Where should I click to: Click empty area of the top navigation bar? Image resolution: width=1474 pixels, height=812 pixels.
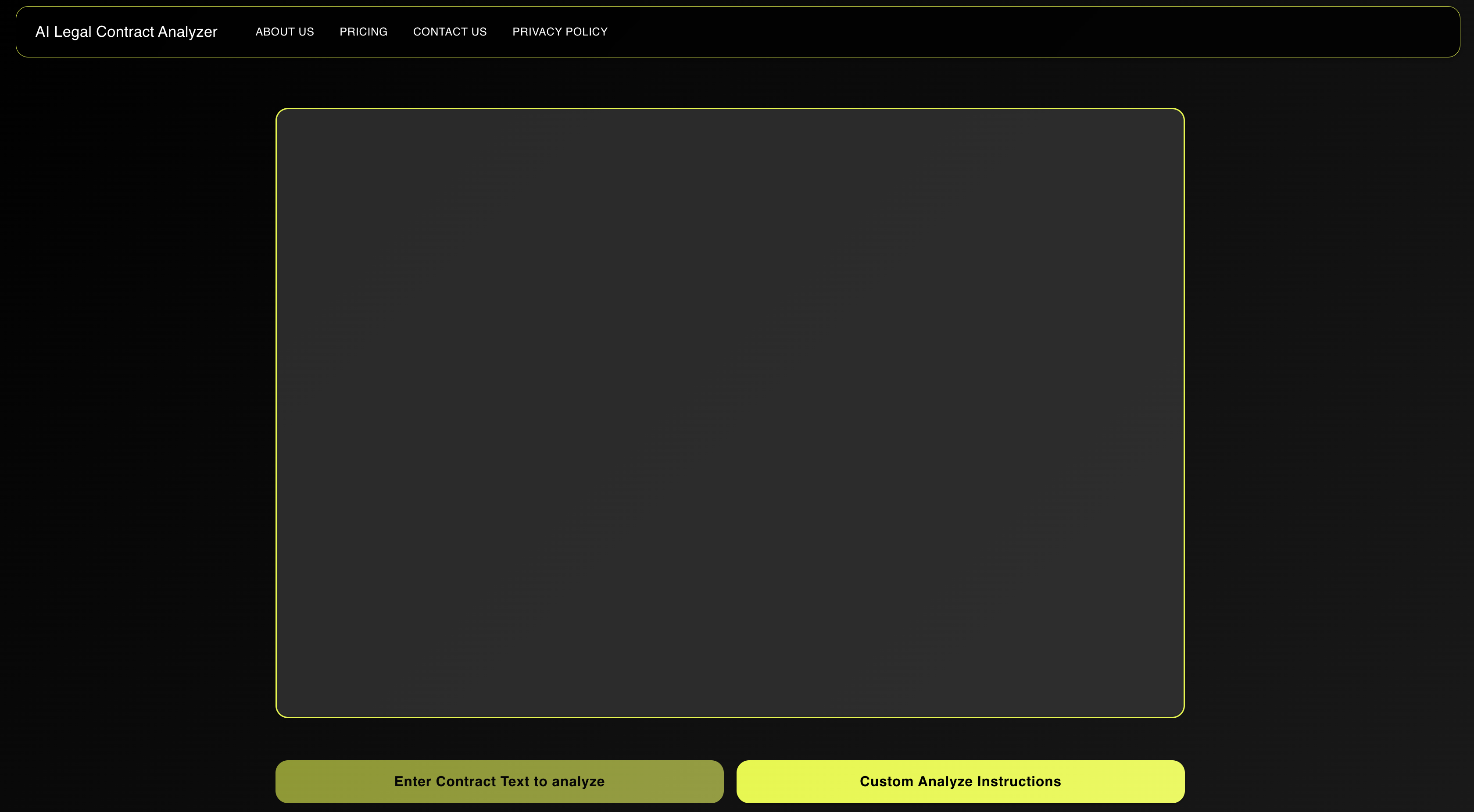[x=1030, y=32]
